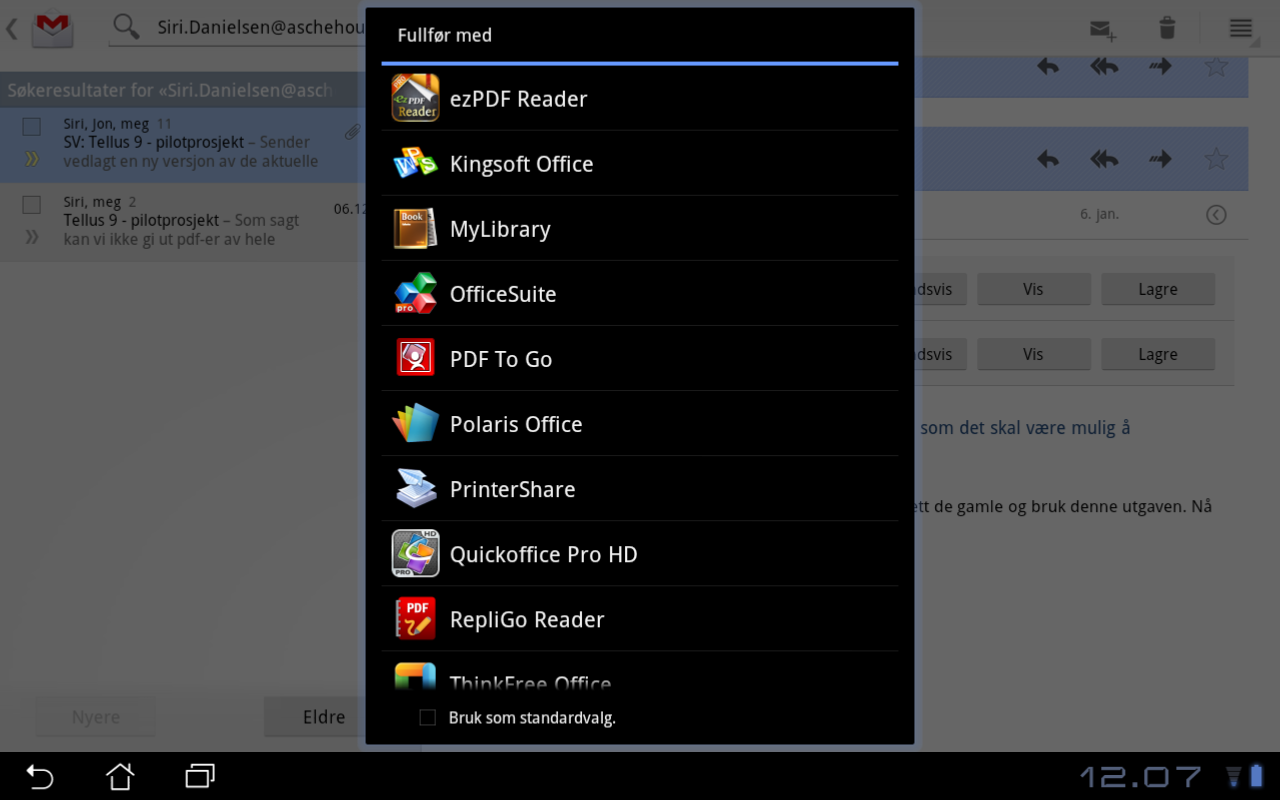The height and width of the screenshot is (800, 1280).
Task: Compose new mail with envelope icon
Action: point(1103,29)
